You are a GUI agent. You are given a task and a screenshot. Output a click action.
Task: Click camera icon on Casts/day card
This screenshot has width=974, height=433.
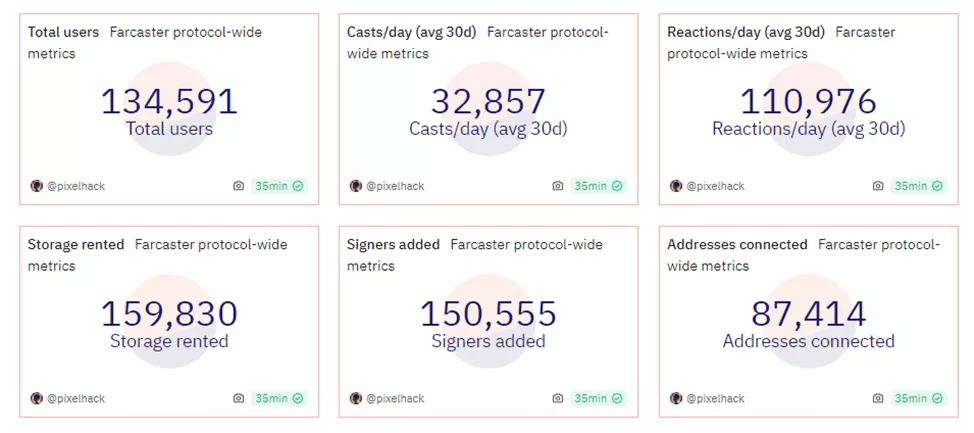coord(558,186)
